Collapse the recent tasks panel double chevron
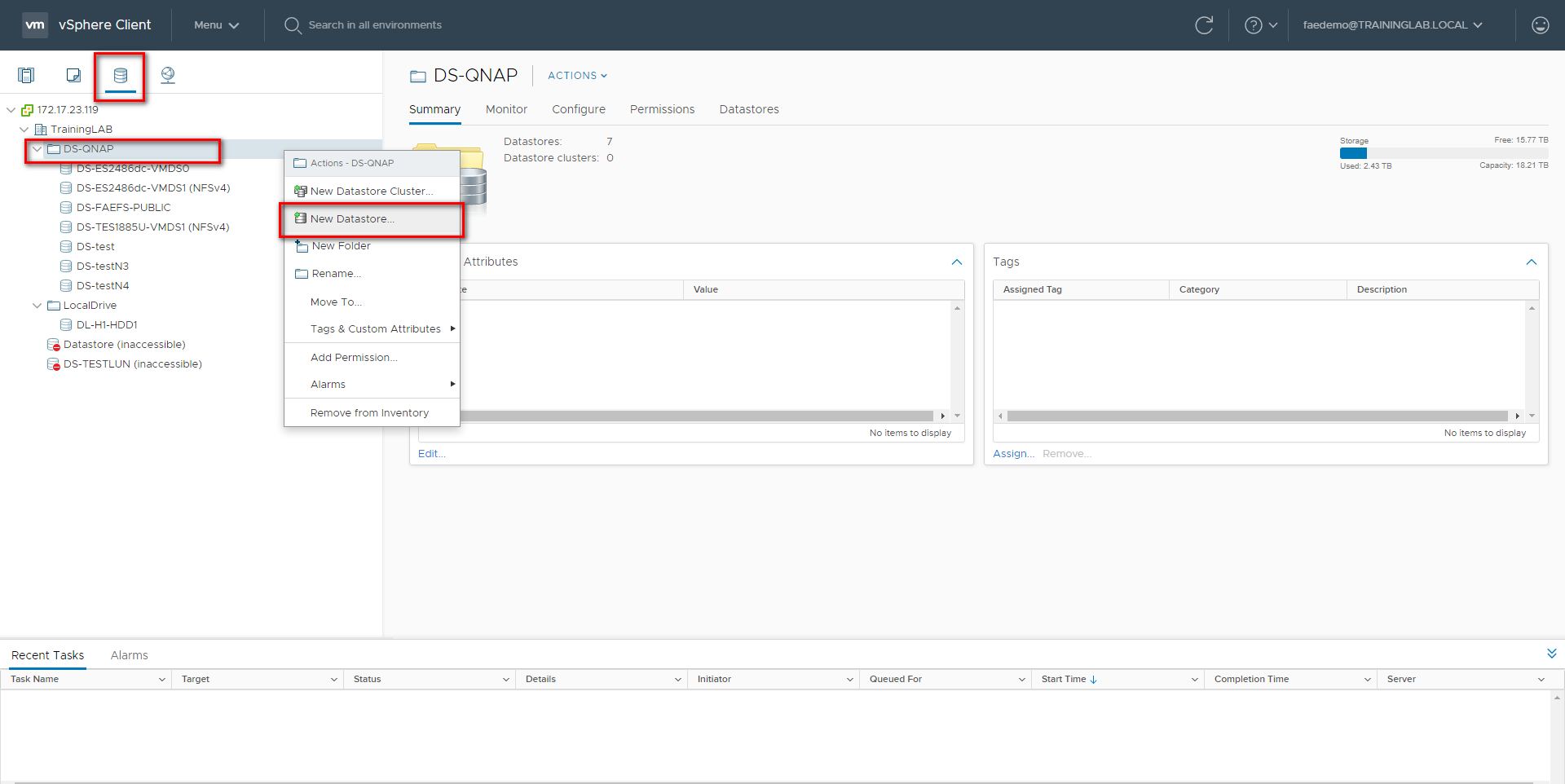 pos(1552,654)
